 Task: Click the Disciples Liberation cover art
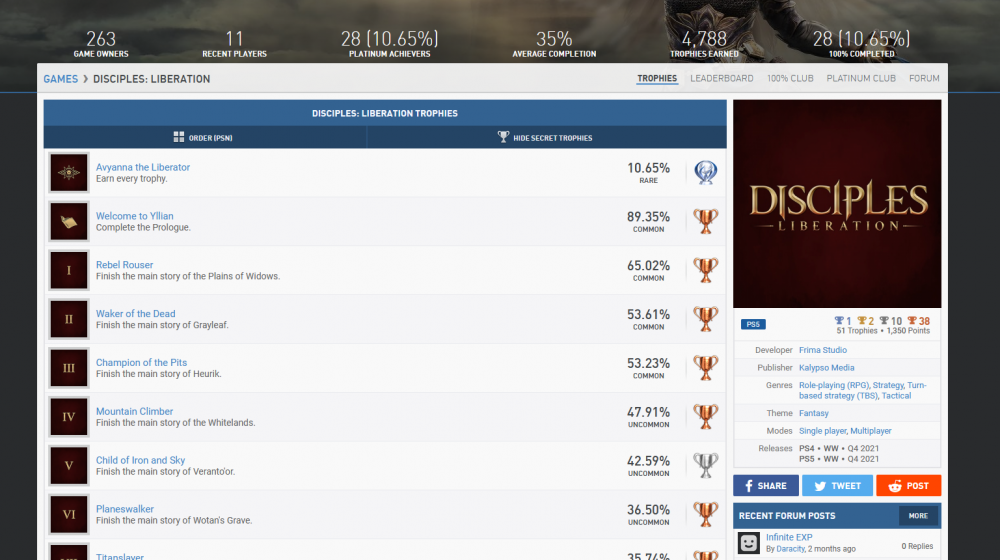(x=837, y=203)
